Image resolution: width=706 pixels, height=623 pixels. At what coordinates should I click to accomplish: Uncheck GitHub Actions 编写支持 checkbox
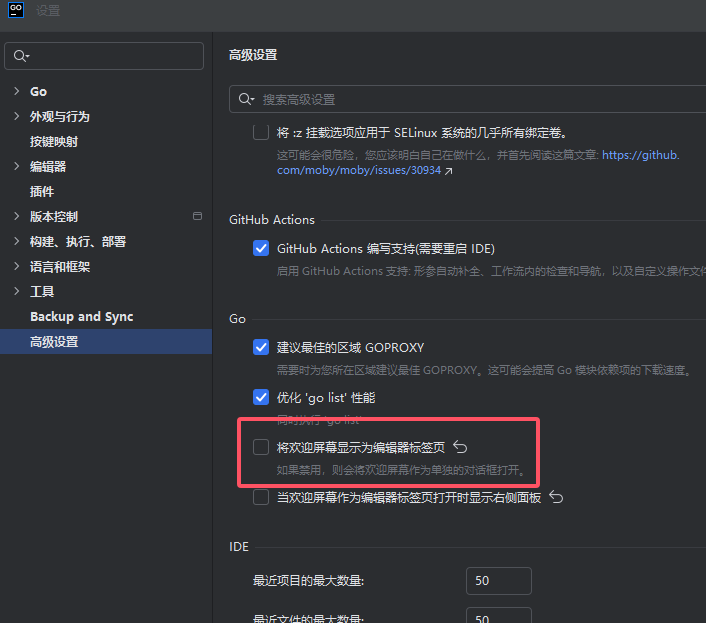coord(261,248)
